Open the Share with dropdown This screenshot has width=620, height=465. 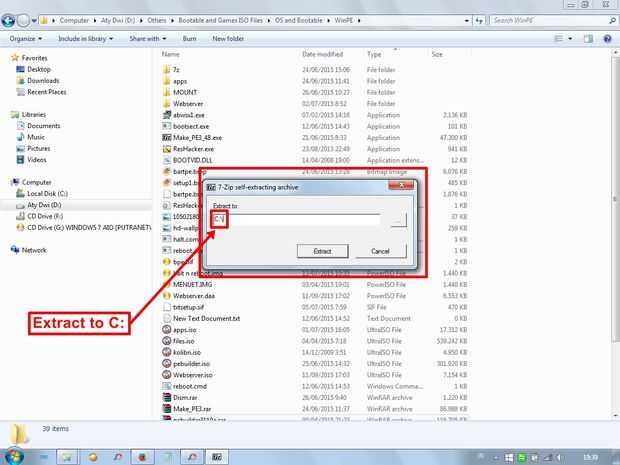tap(147, 39)
